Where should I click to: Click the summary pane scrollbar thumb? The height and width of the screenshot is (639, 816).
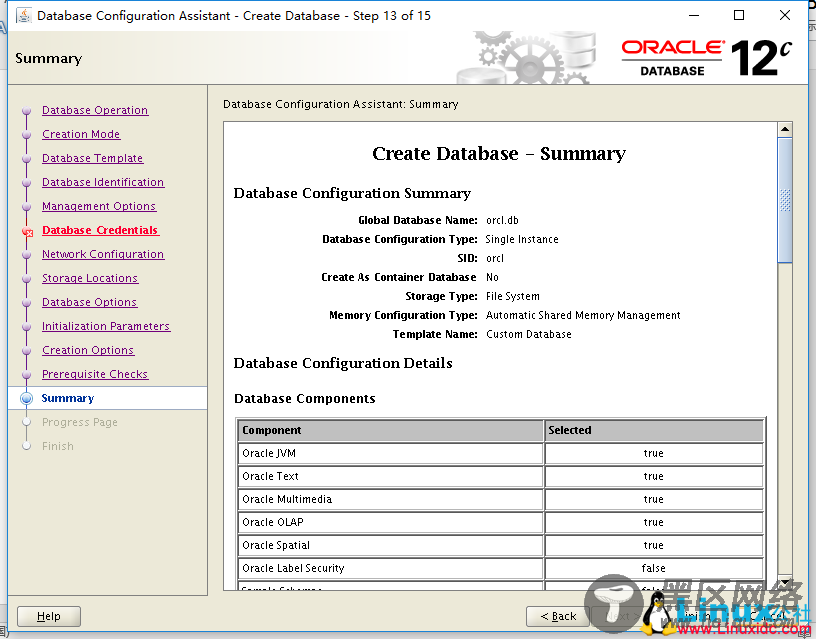tap(785, 200)
